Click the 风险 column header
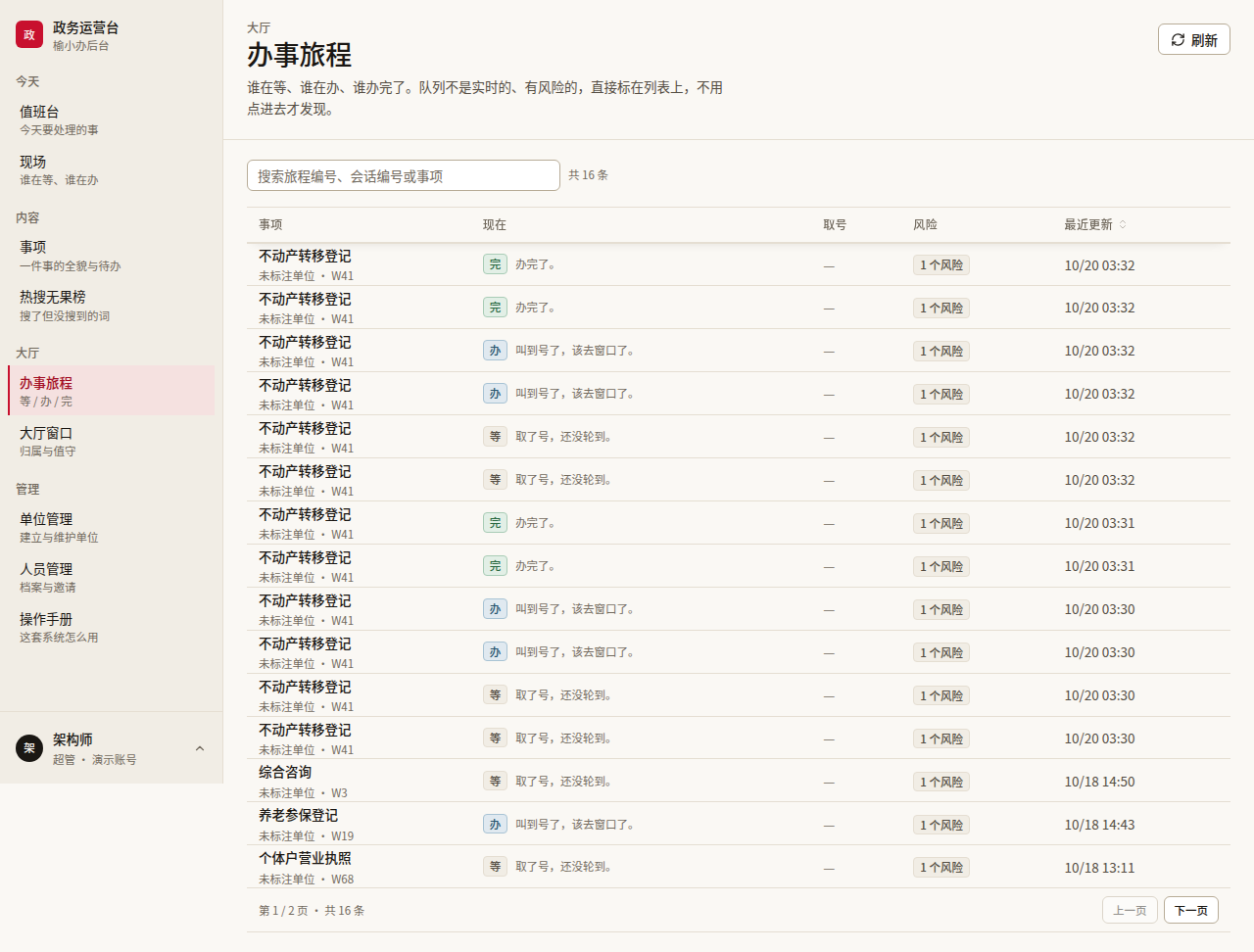The height and width of the screenshot is (952, 1254). click(x=925, y=225)
